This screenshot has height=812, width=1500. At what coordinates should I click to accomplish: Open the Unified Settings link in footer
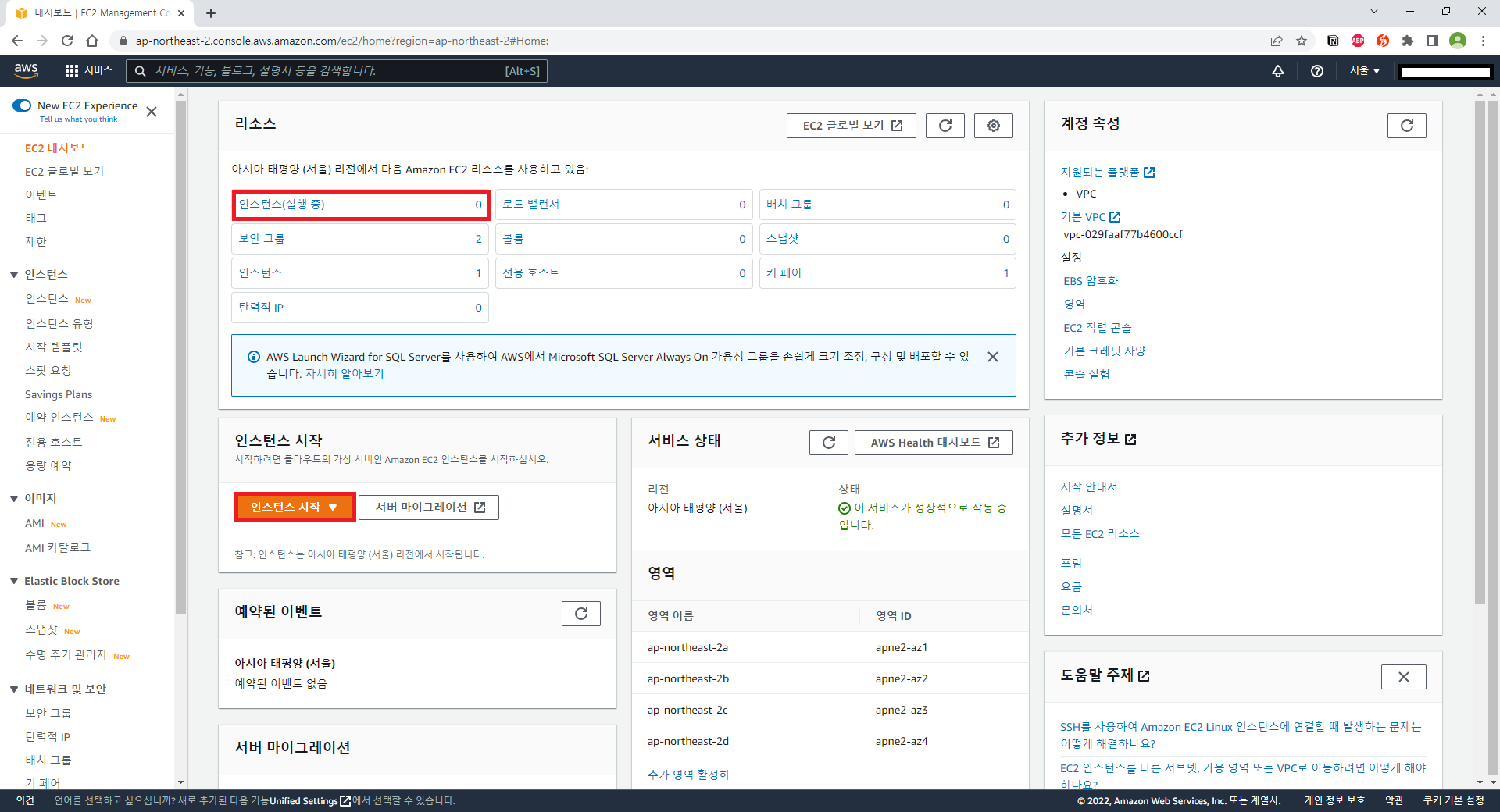pyautogui.click(x=309, y=800)
